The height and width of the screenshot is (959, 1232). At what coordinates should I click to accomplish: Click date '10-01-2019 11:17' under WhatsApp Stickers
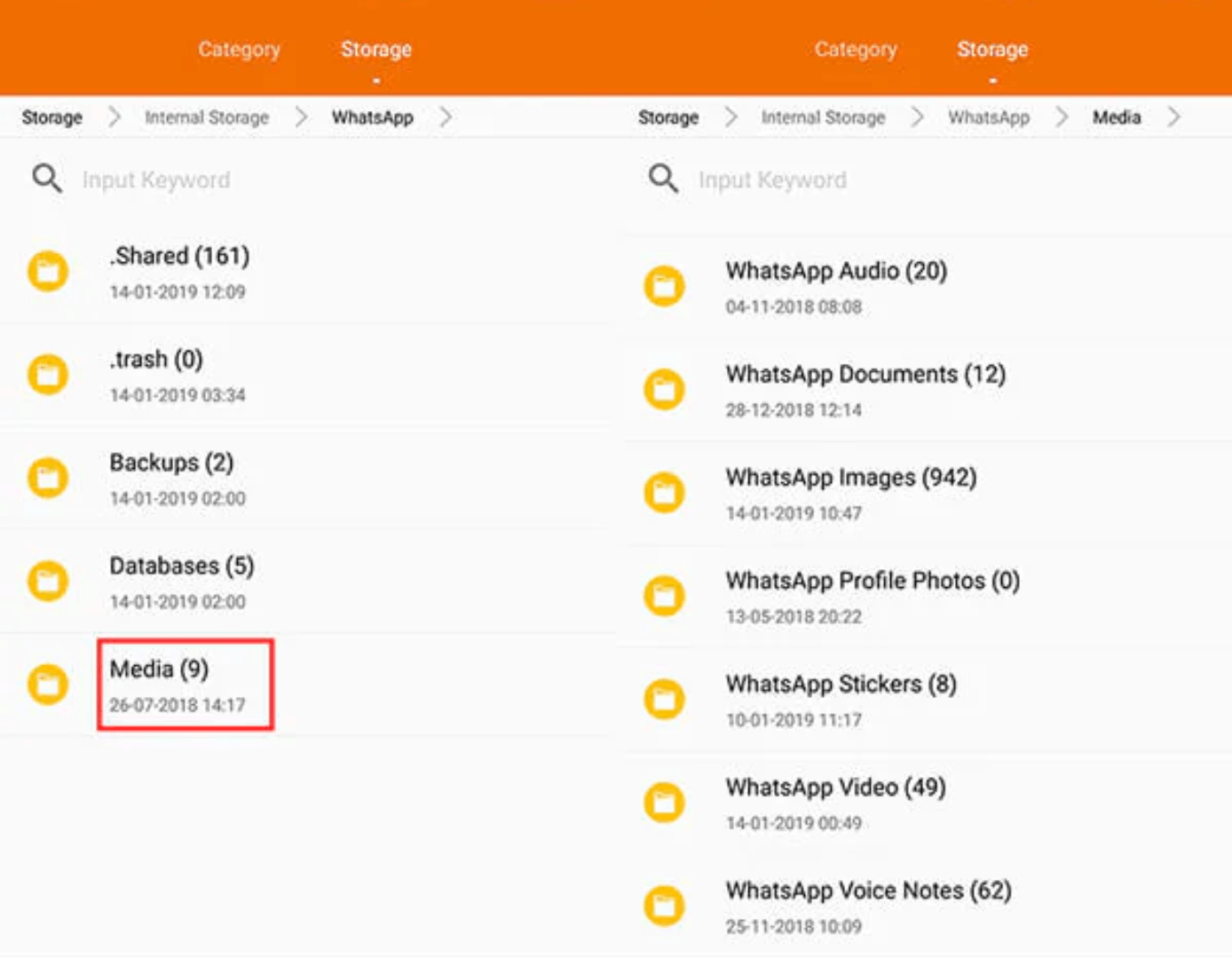[794, 720]
